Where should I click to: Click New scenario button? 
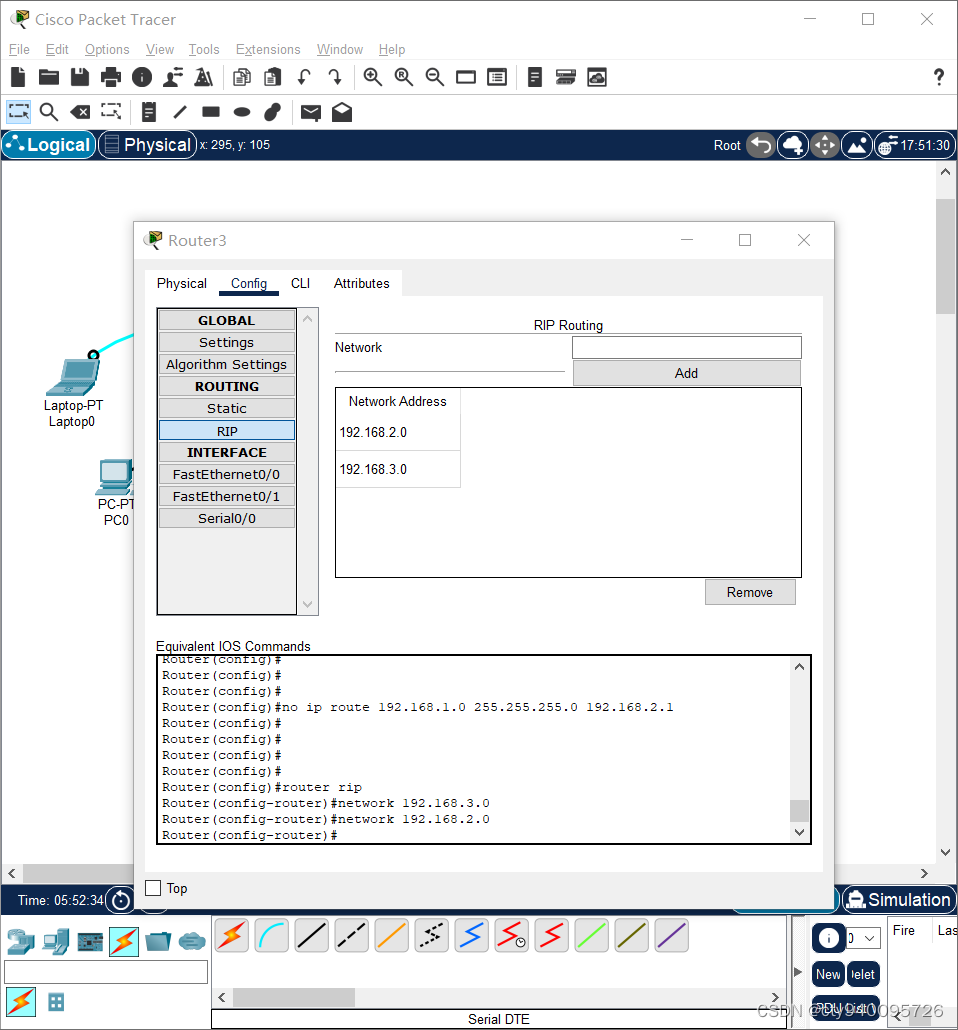pos(828,974)
